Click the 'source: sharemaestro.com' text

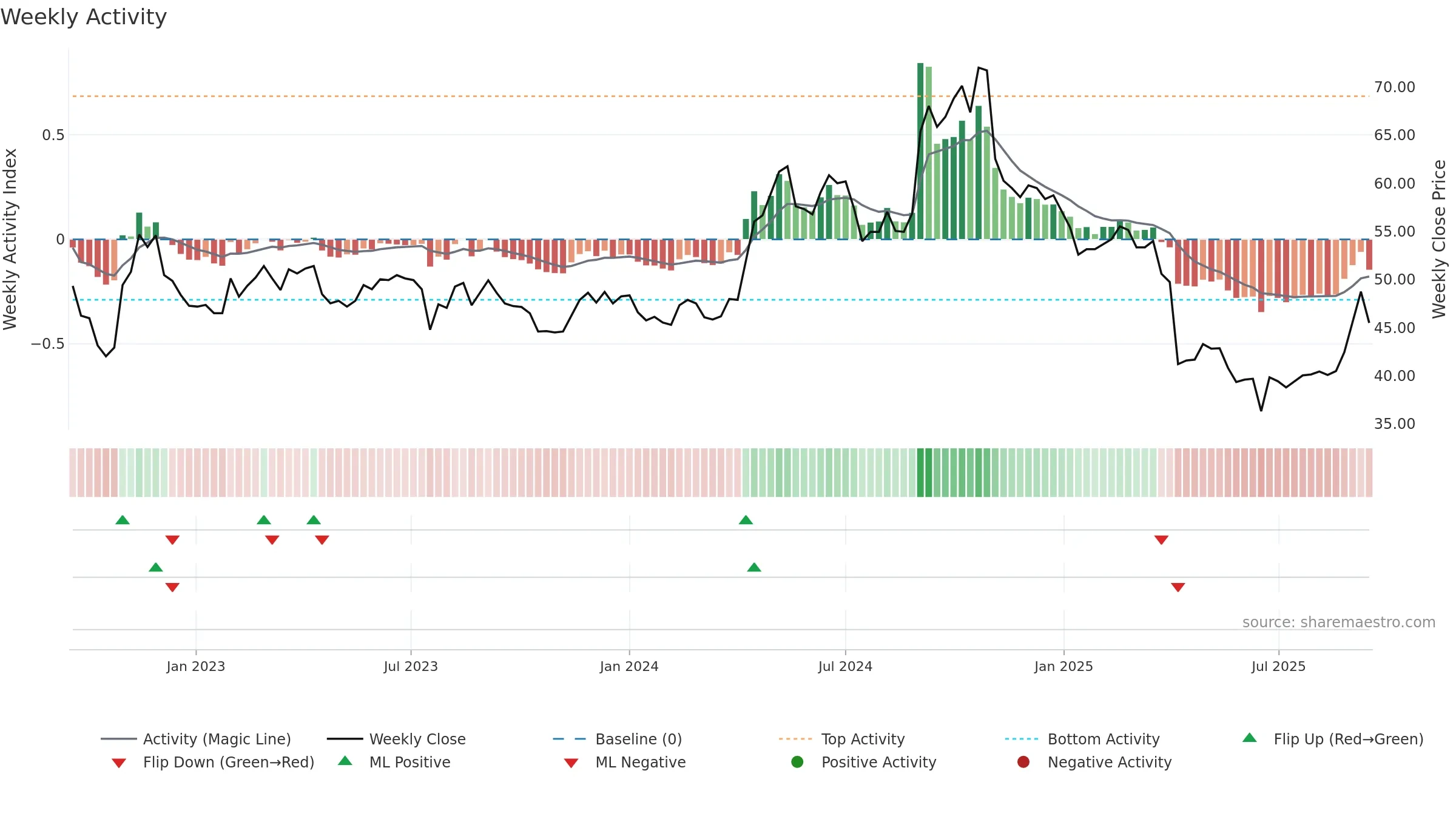(1339, 622)
